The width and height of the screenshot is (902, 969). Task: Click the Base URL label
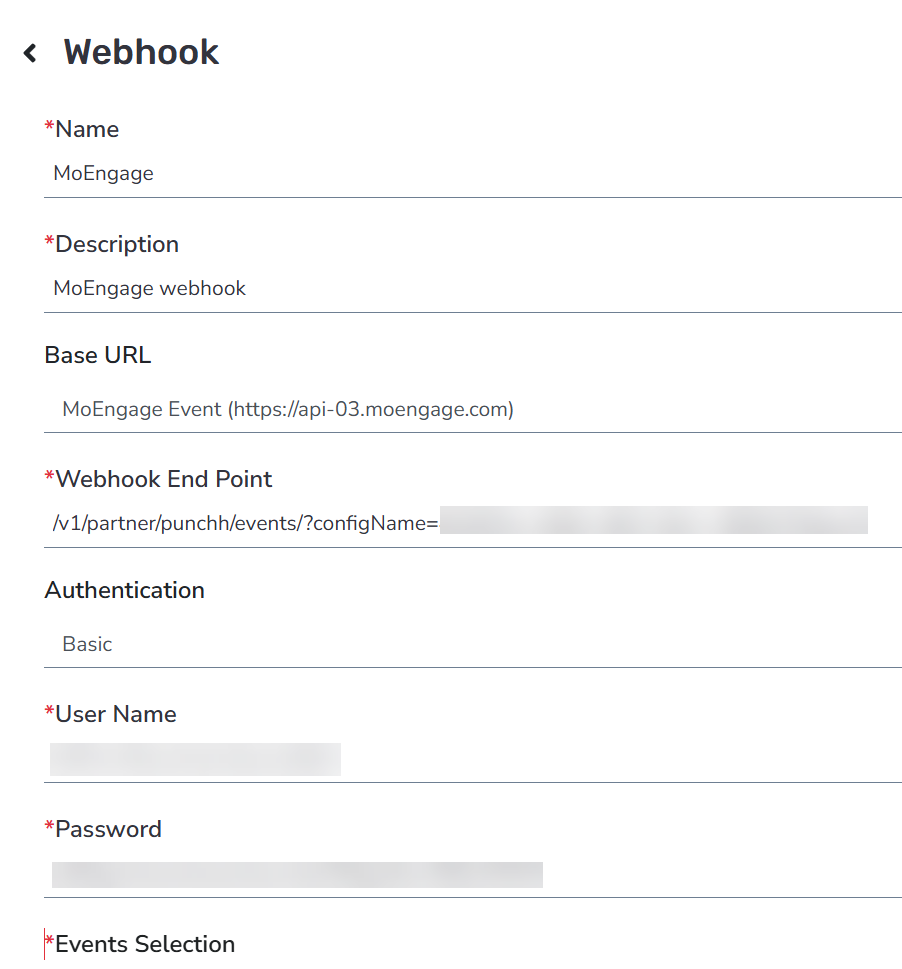98,355
